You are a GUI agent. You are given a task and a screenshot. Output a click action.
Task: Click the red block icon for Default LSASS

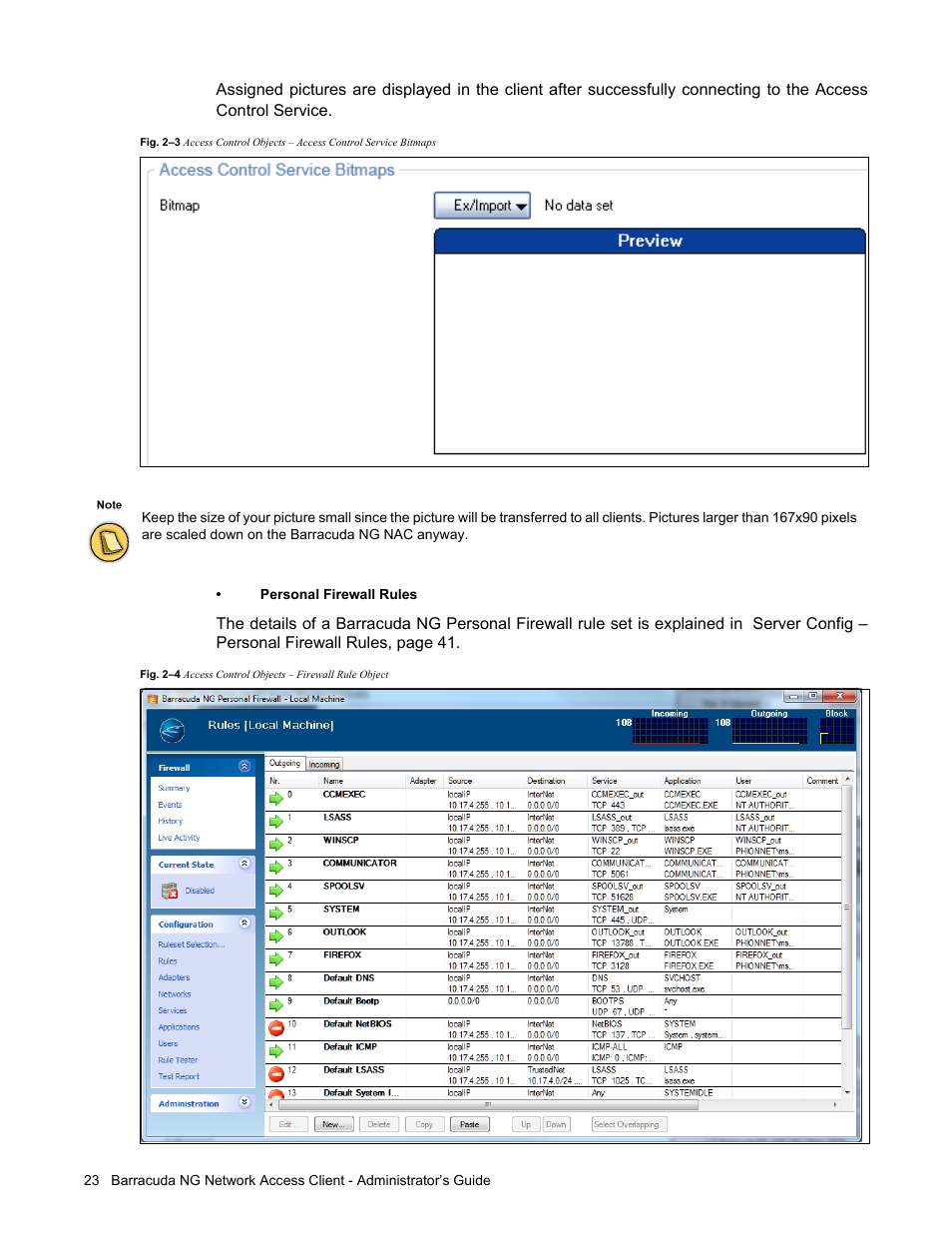tap(276, 1074)
